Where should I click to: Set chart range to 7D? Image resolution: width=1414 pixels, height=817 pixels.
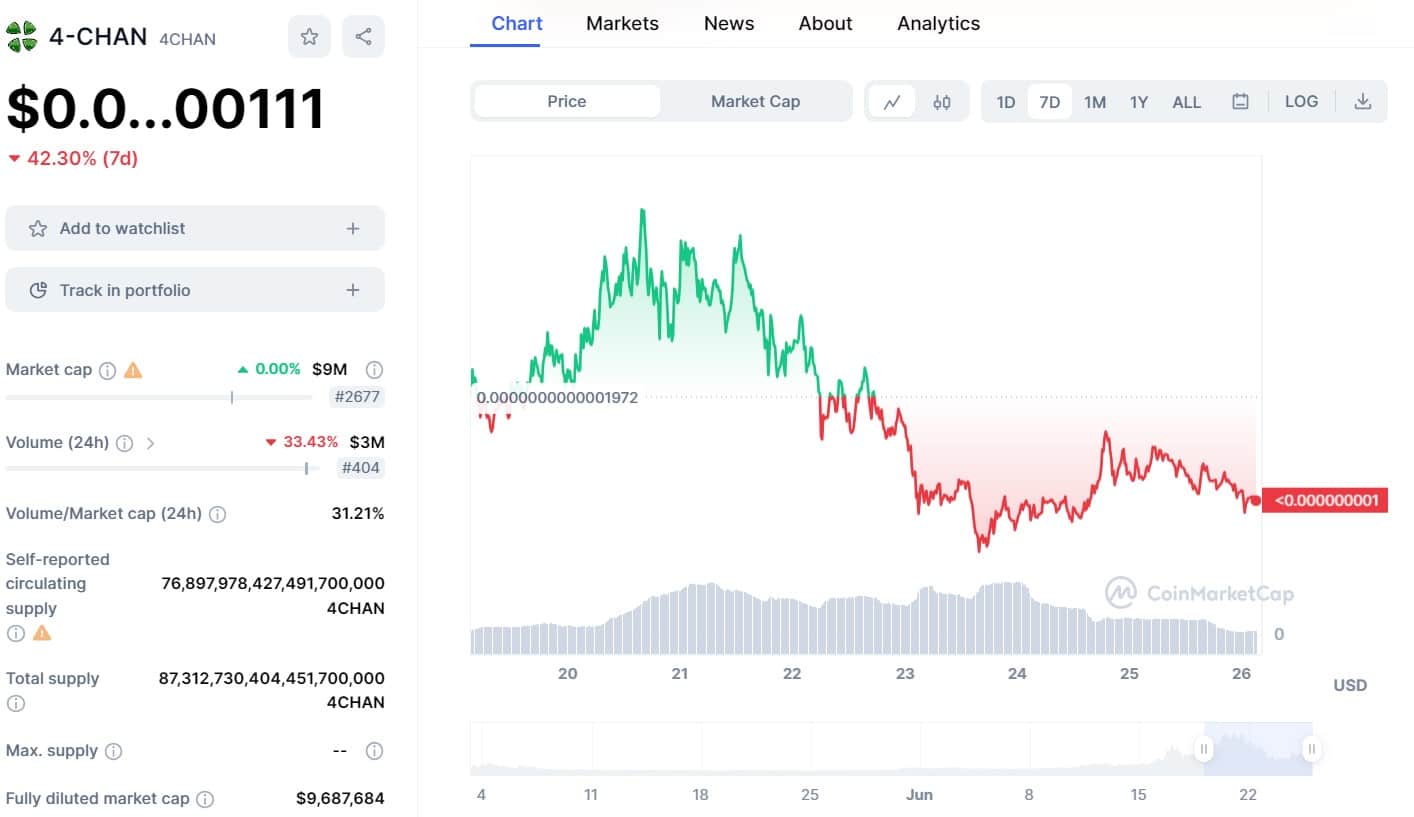point(1050,101)
